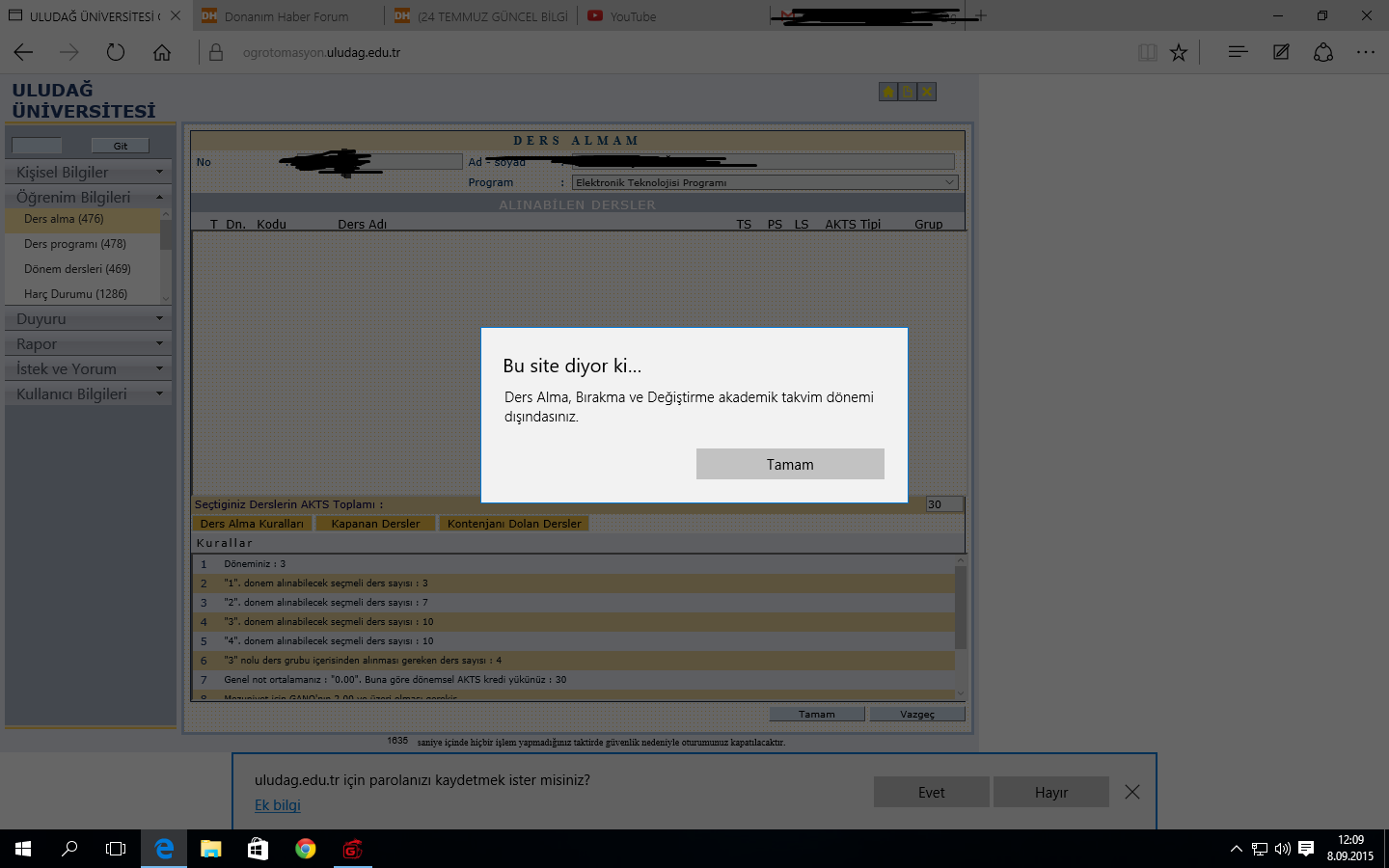Click the rule row 'Döneminiz : 3'
This screenshot has width=1389, height=868.
click(573, 564)
